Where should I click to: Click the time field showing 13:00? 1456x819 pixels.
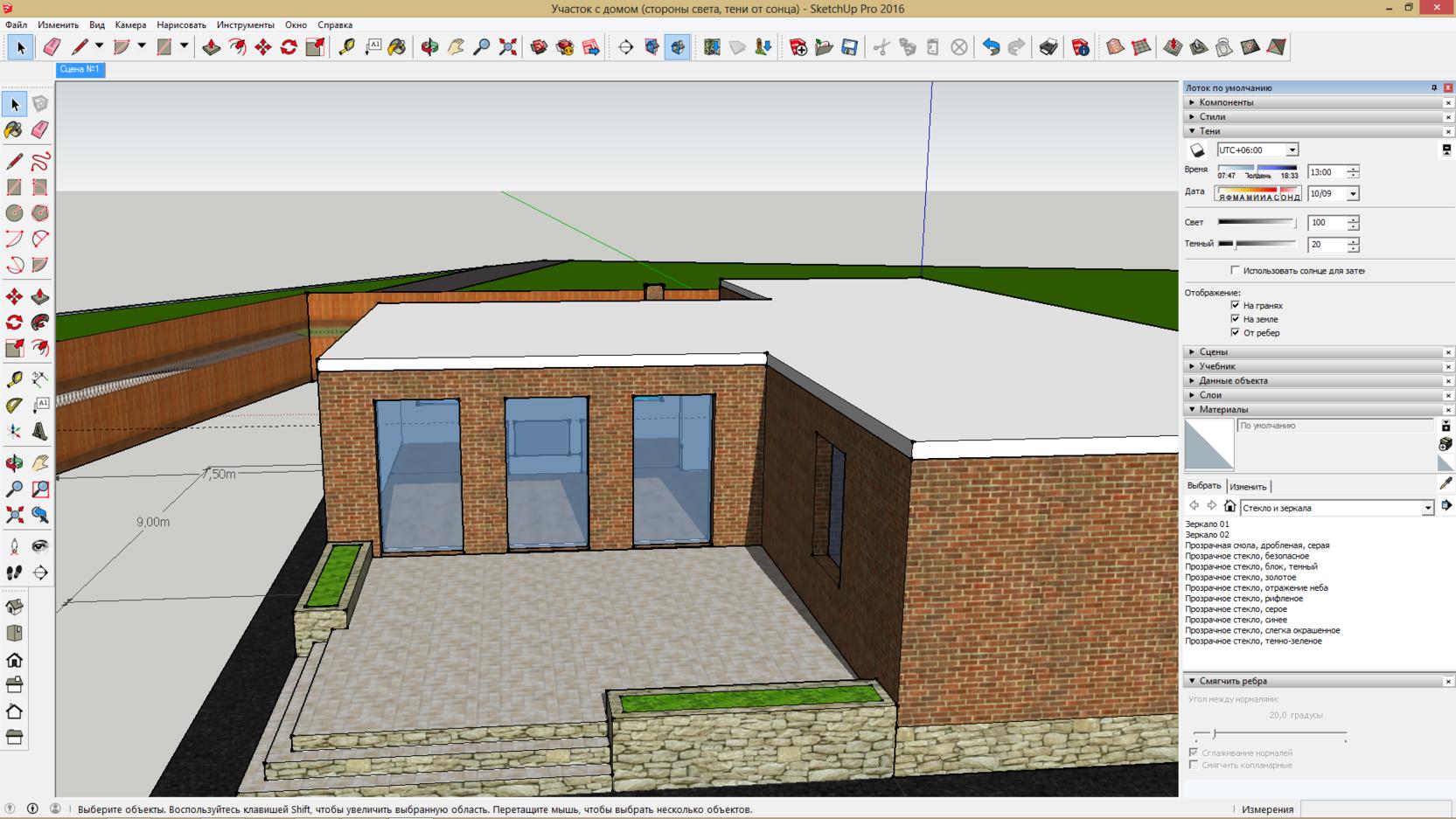[1327, 172]
